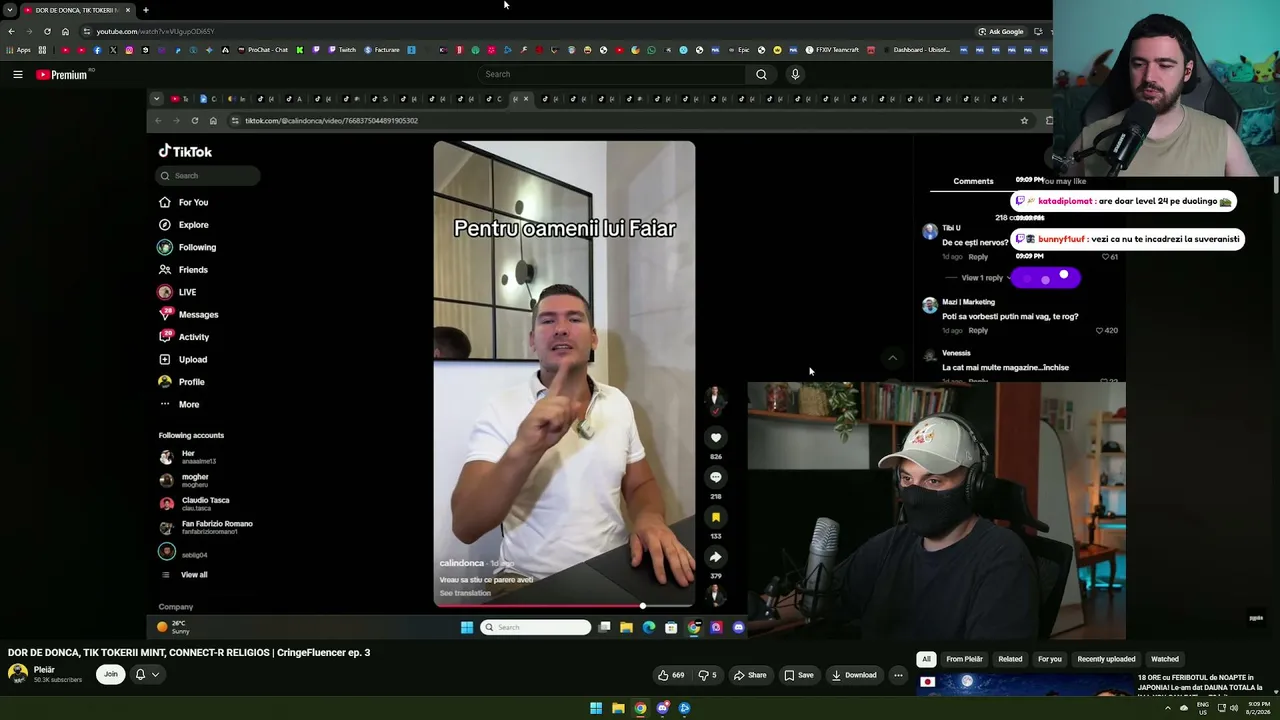Share the YouTube video
The width and height of the screenshot is (1280, 720).
tap(750, 675)
